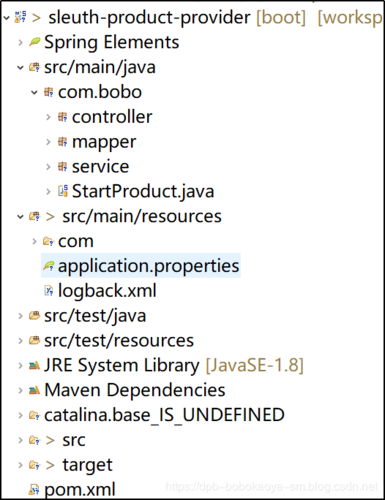Collapse the src/main/resources folder

(x=20, y=217)
